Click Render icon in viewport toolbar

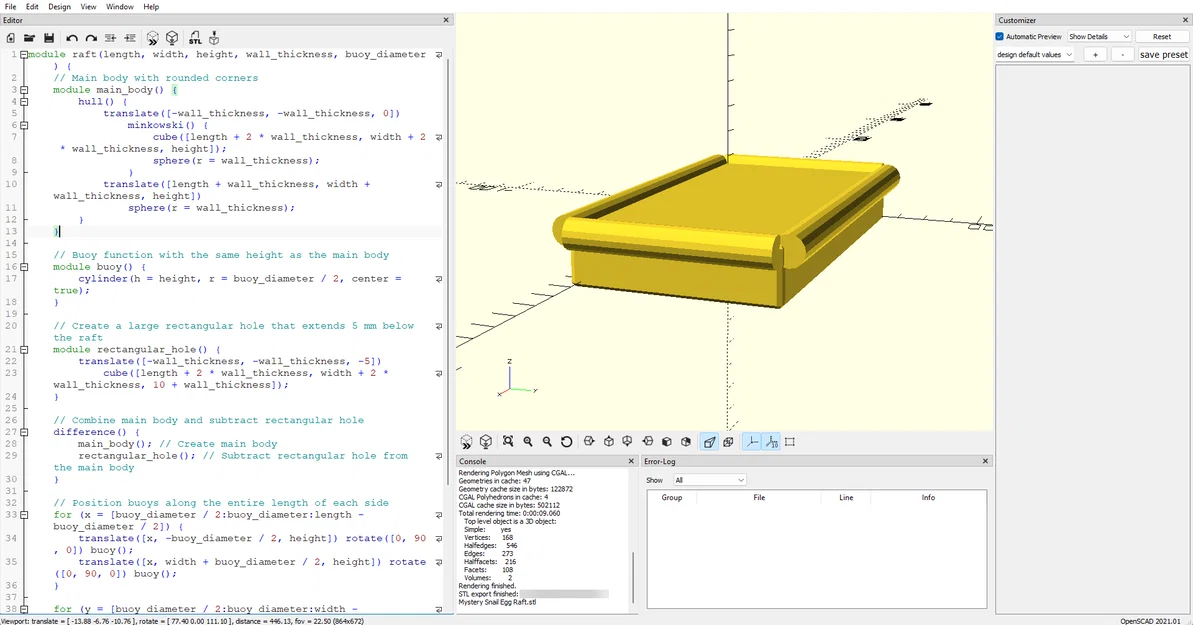point(485,442)
